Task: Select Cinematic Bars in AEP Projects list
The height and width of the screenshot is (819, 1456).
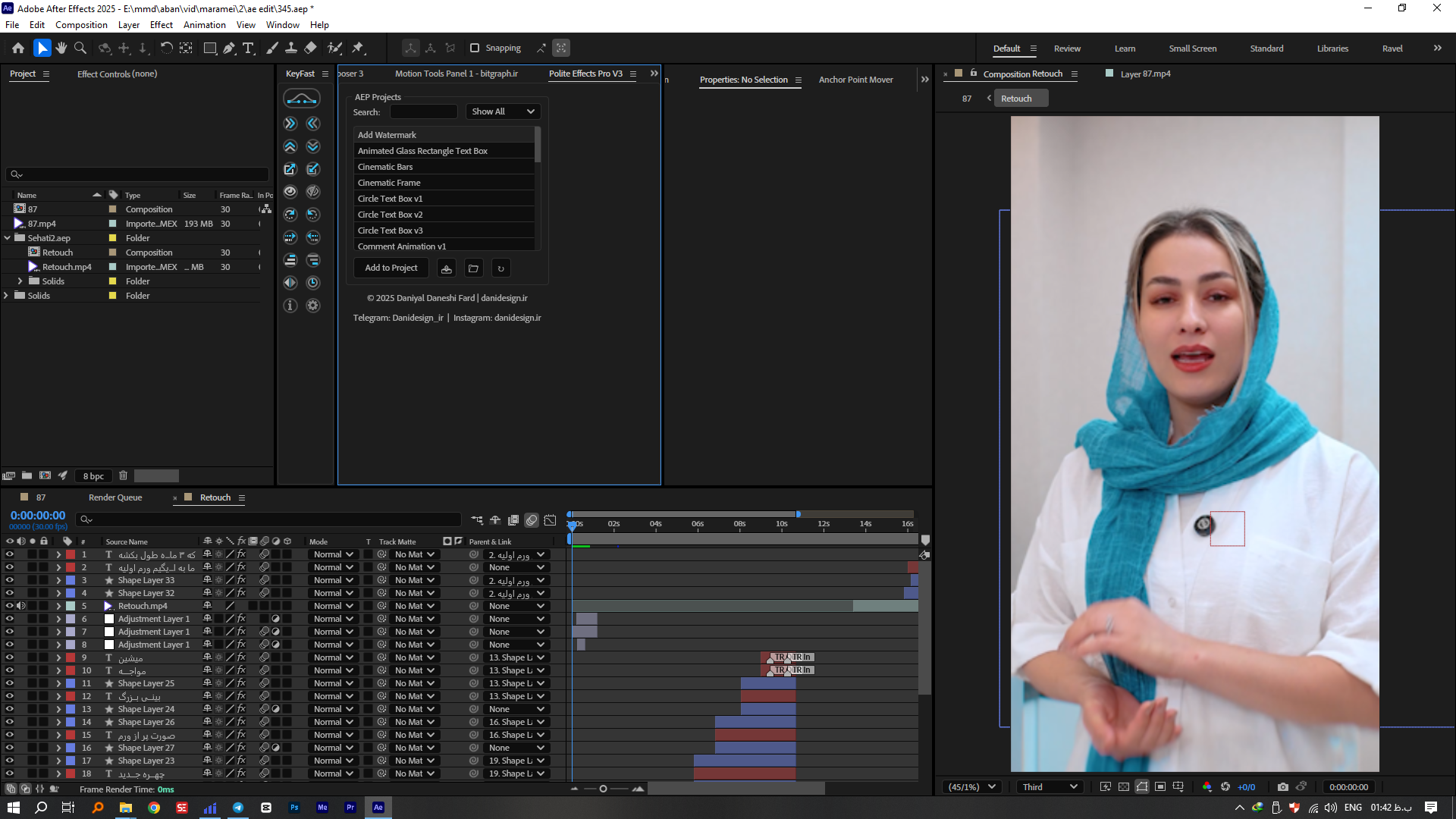Action: click(444, 167)
